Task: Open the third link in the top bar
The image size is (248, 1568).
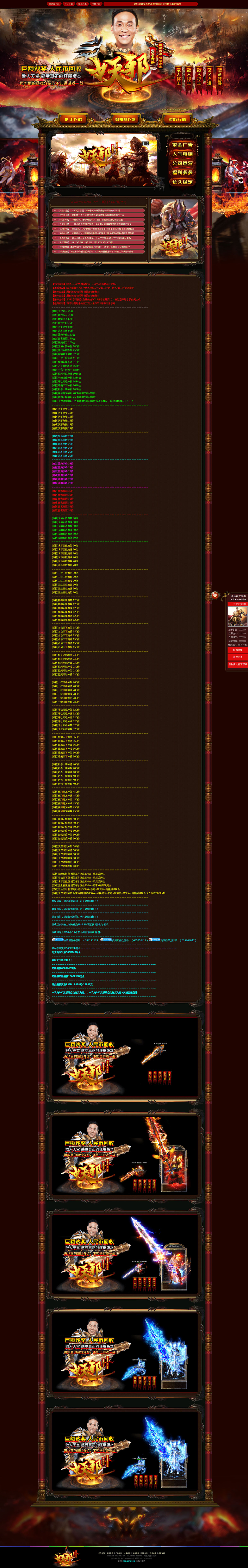Action: point(82,4)
